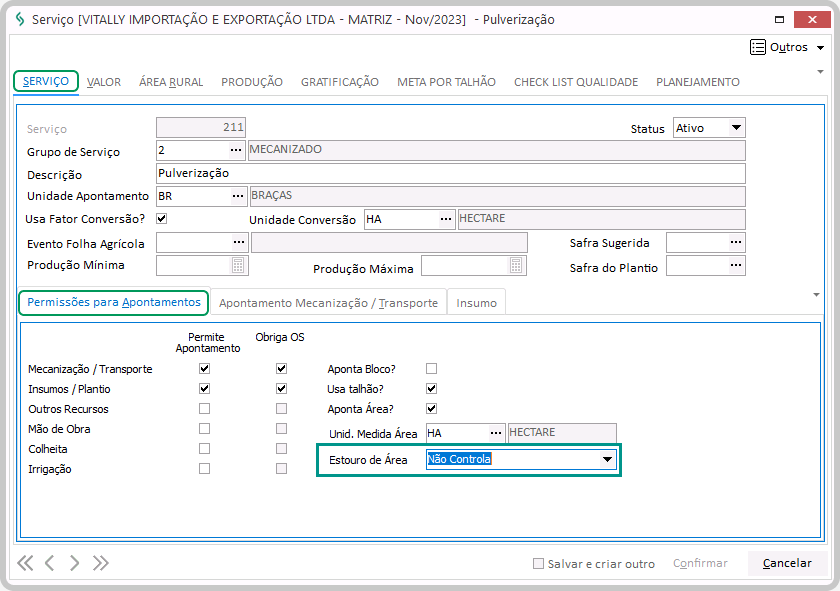The height and width of the screenshot is (591, 840).
Task: Open lookup for Unid. Medida Área
Action: tap(496, 433)
